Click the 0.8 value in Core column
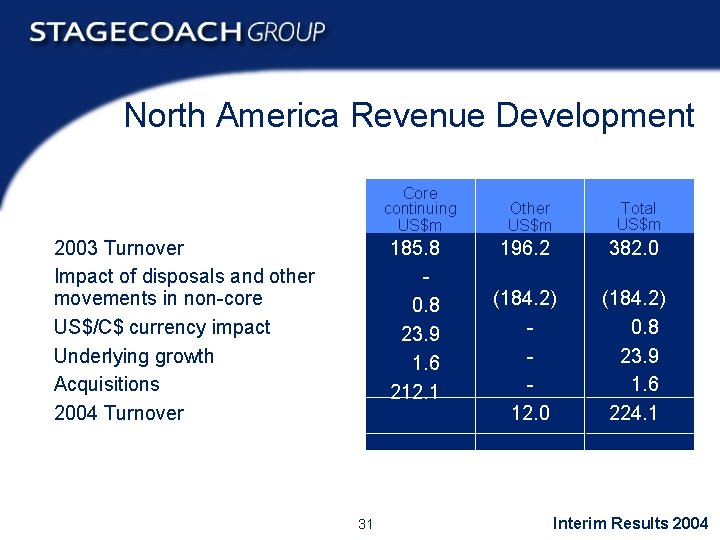 pos(426,305)
